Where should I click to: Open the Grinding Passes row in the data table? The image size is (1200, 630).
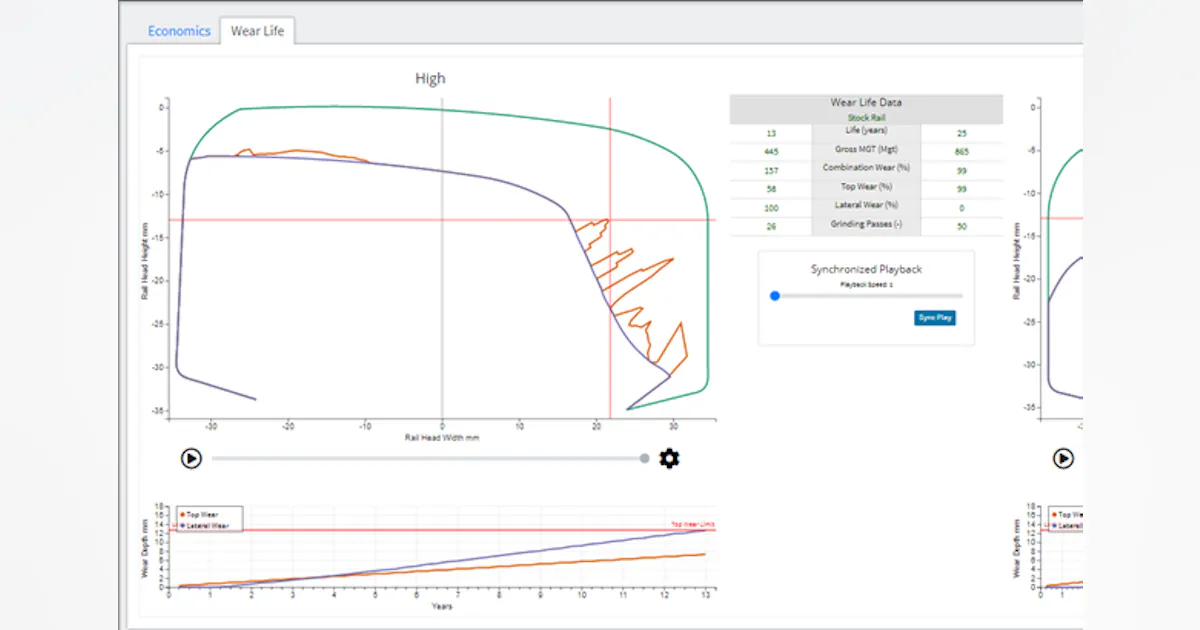tap(866, 224)
